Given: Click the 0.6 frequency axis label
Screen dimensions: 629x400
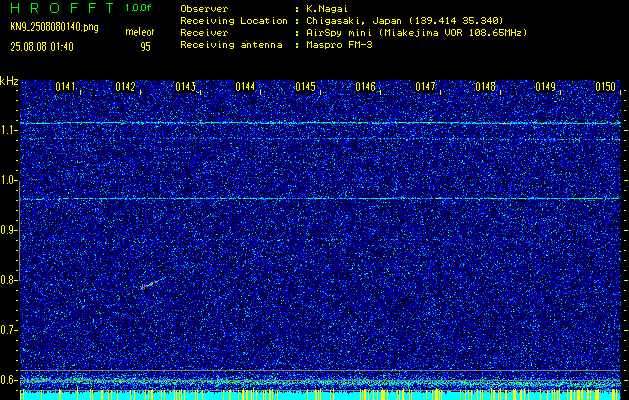Looking at the screenshot, I should click(9, 380).
